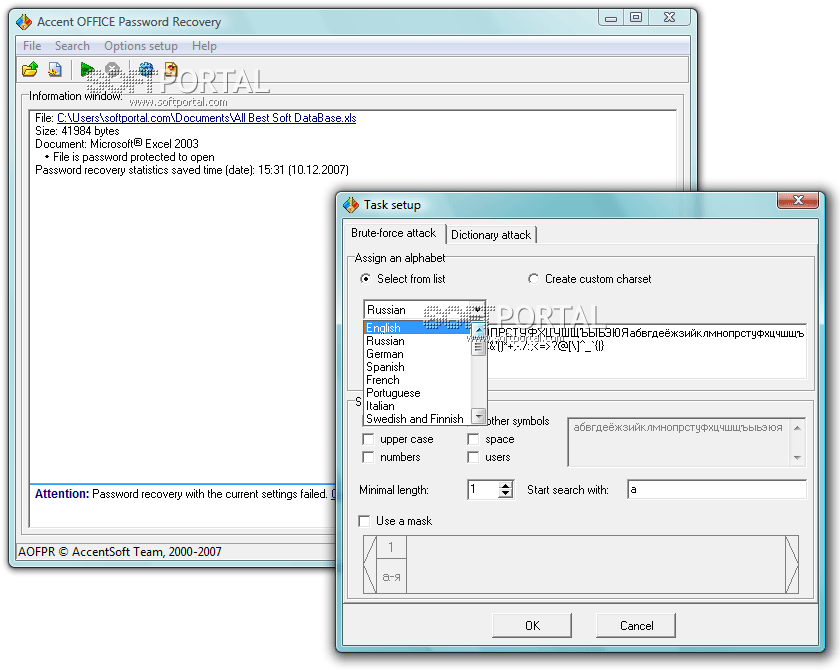The width and height of the screenshot is (840, 670).
Task: Enable the users checkbox
Action: click(473, 457)
